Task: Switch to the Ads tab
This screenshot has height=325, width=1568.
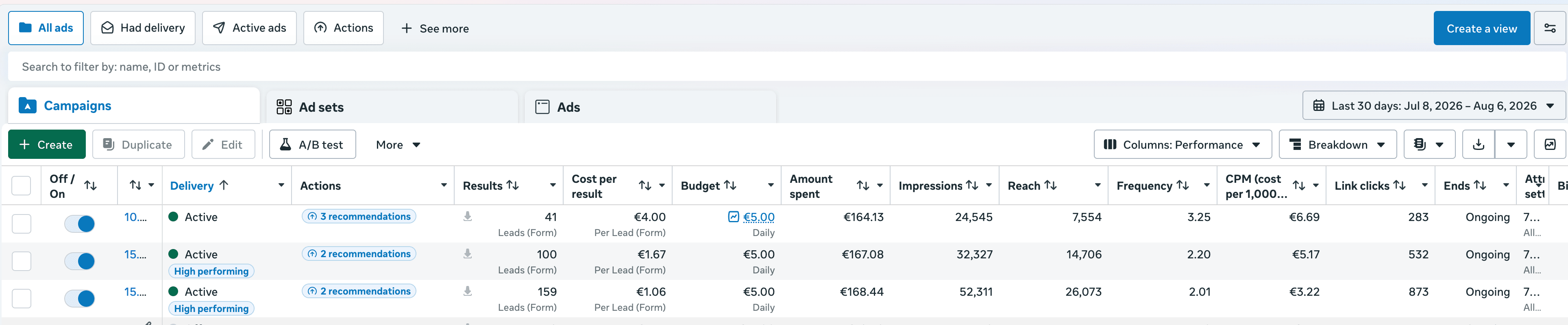Action: coord(650,107)
